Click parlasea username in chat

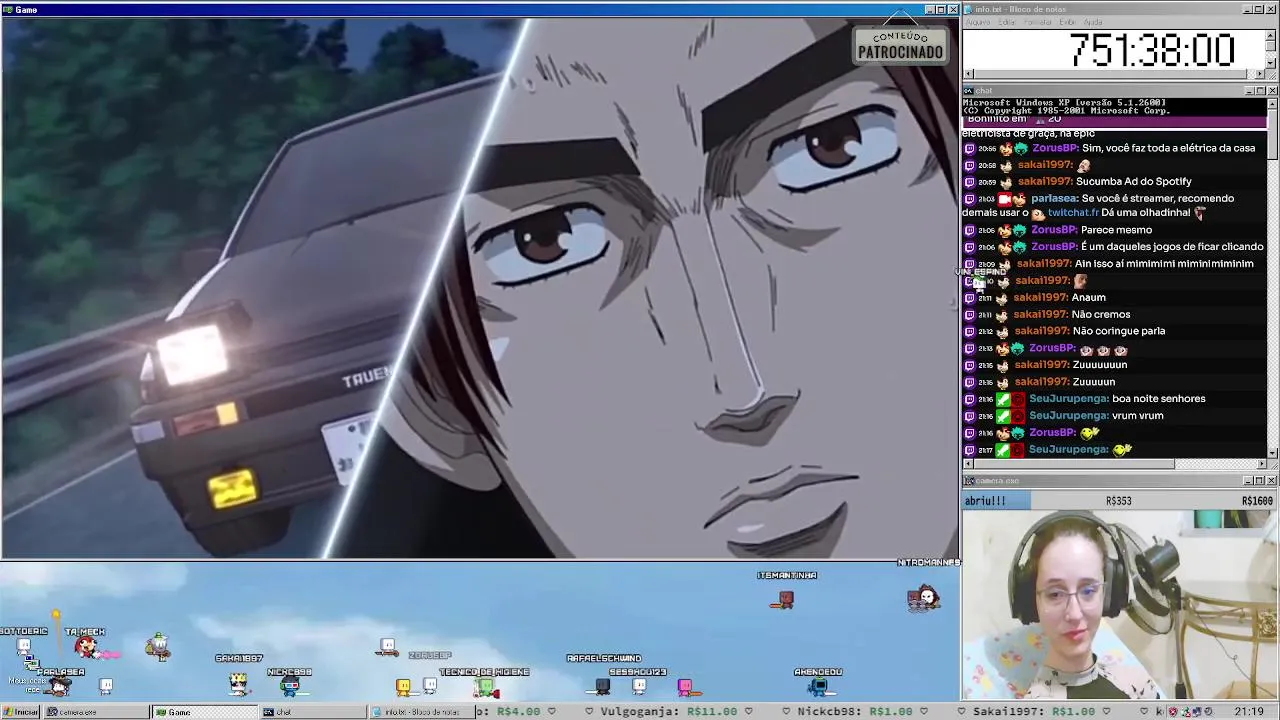(1054, 198)
